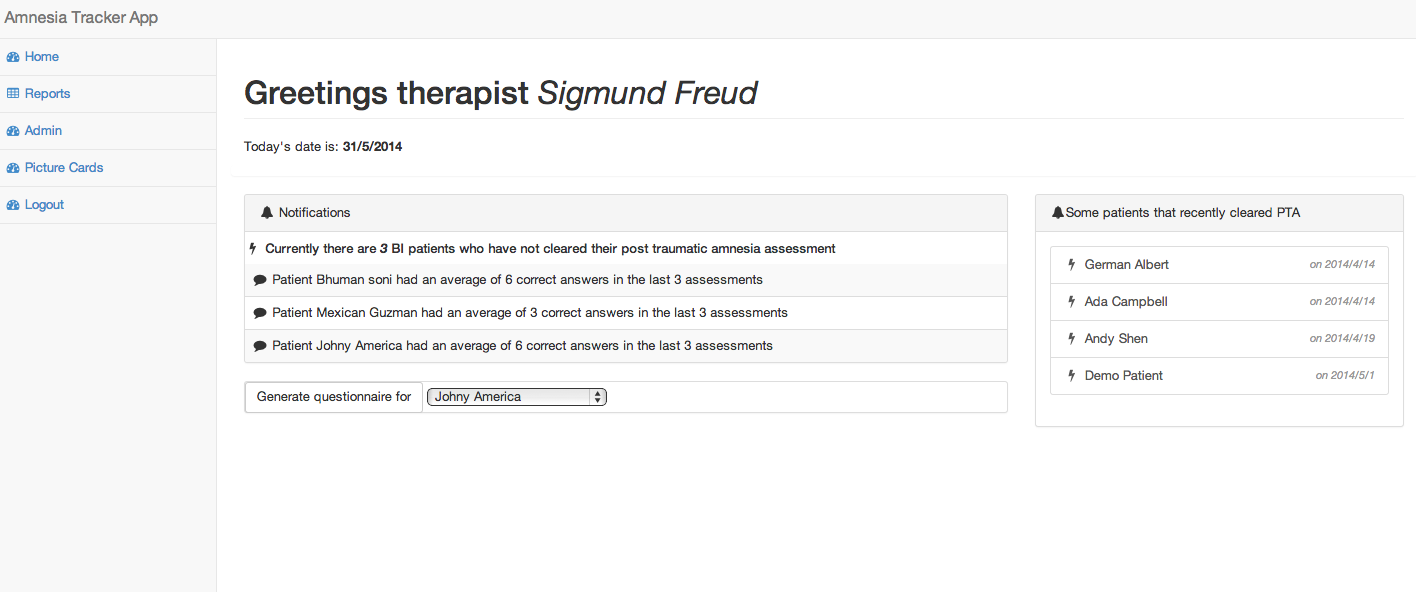Click the lightning icon next to German Albert
1416x592 pixels.
click(1072, 265)
